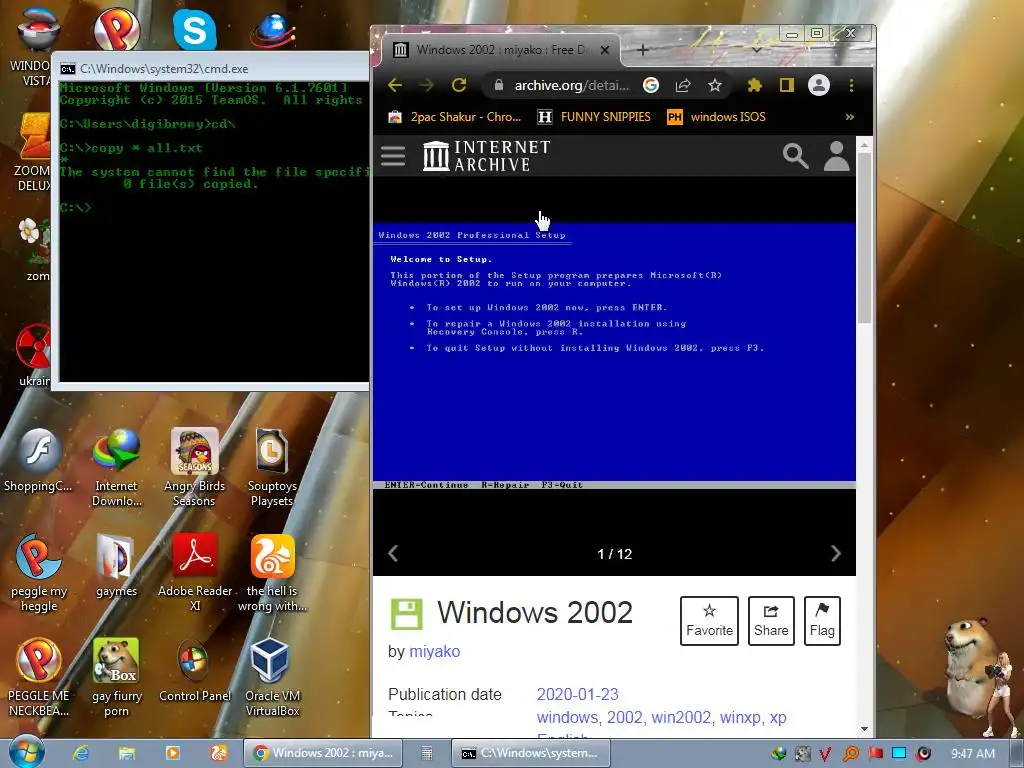Open gaymes folder icon
The height and width of the screenshot is (768, 1024).
point(116,566)
